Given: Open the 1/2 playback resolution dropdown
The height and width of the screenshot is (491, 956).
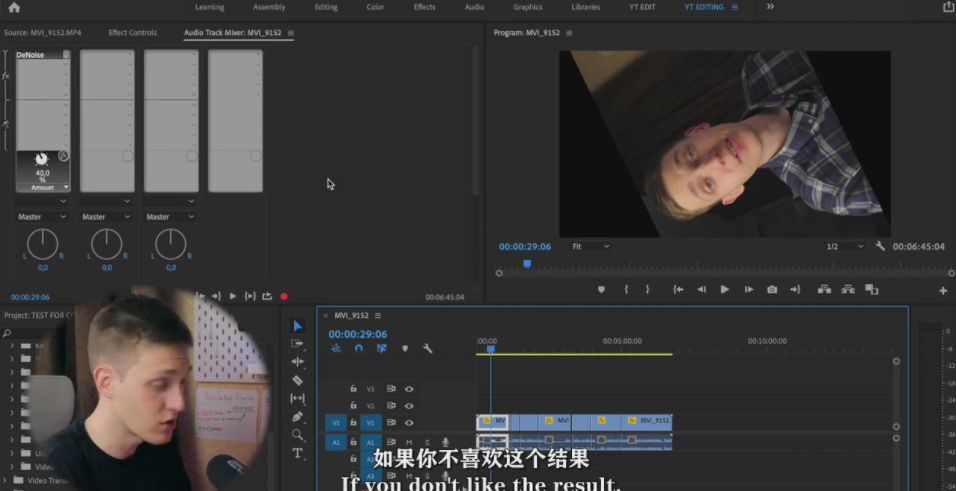Looking at the screenshot, I should click(x=846, y=246).
